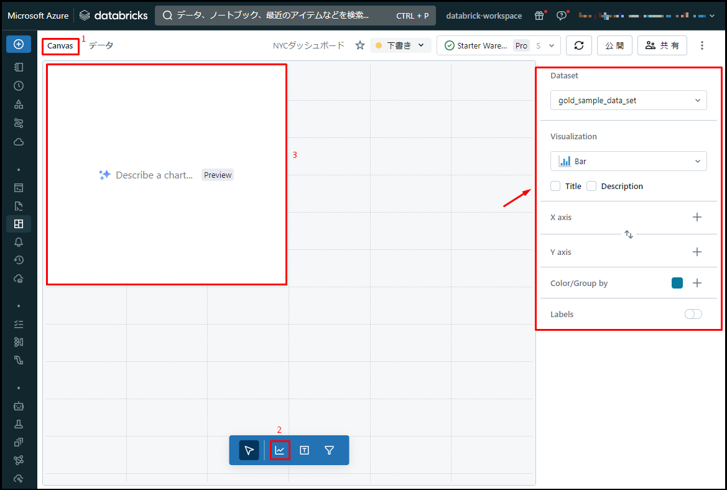
Task: Click the blue New plus icon in sidebar
Action: [x=18, y=44]
